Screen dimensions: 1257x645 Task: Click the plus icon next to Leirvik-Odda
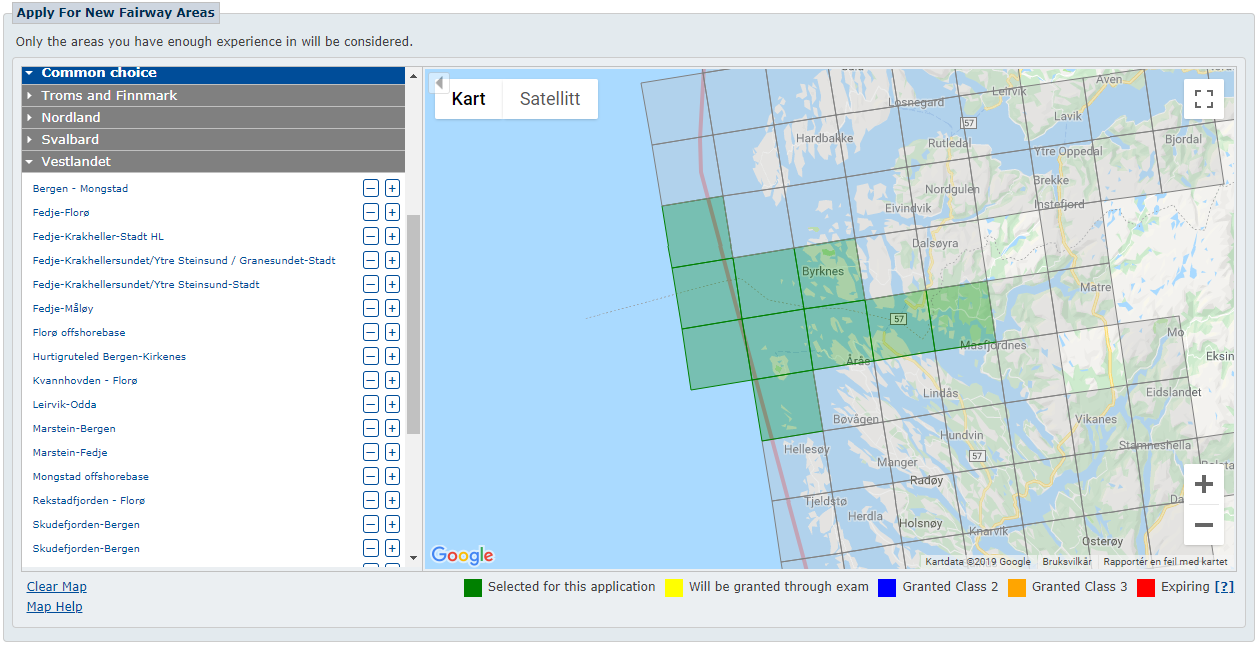click(392, 404)
